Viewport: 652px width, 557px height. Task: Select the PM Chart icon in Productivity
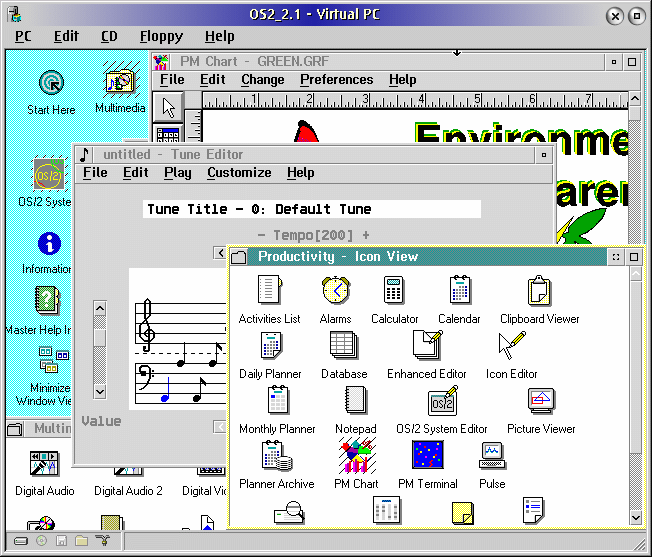[x=357, y=456]
